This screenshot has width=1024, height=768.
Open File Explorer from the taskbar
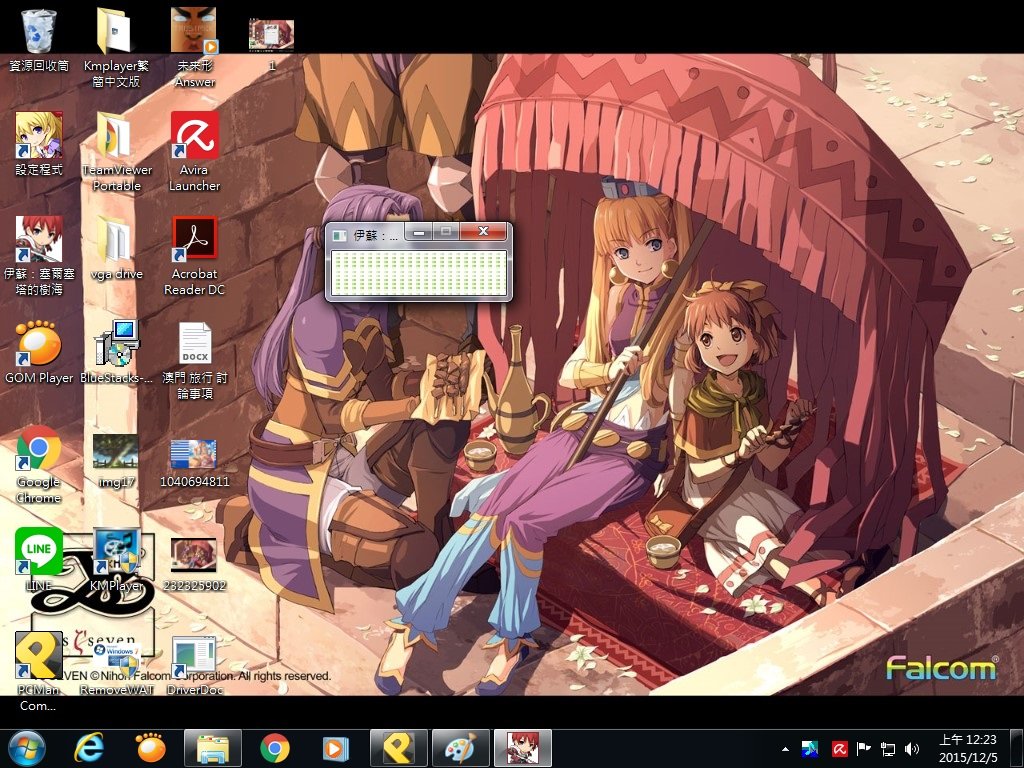pyautogui.click(x=212, y=748)
